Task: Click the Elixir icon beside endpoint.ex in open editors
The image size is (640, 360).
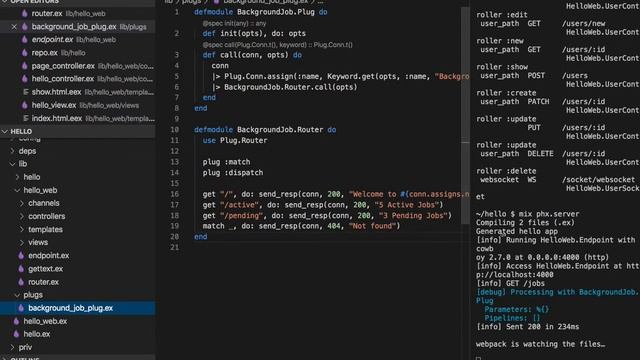Action: (x=24, y=40)
